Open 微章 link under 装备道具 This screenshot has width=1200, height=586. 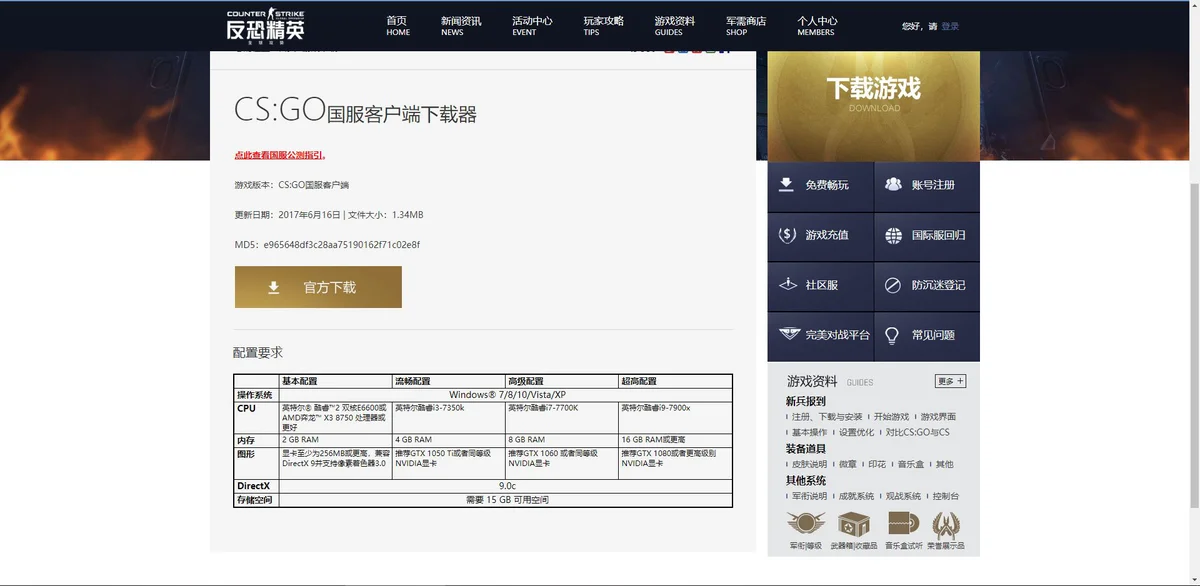coord(847,465)
